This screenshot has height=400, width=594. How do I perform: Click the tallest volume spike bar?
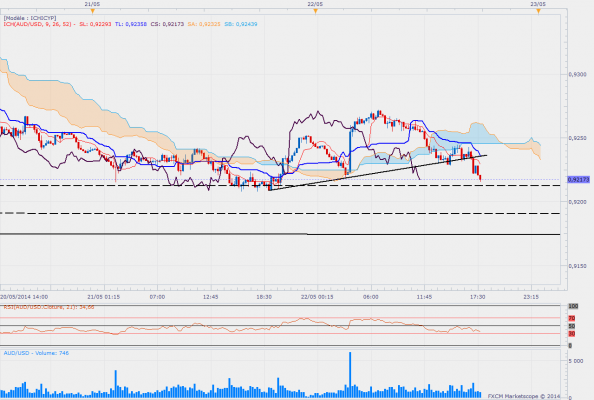(350, 375)
